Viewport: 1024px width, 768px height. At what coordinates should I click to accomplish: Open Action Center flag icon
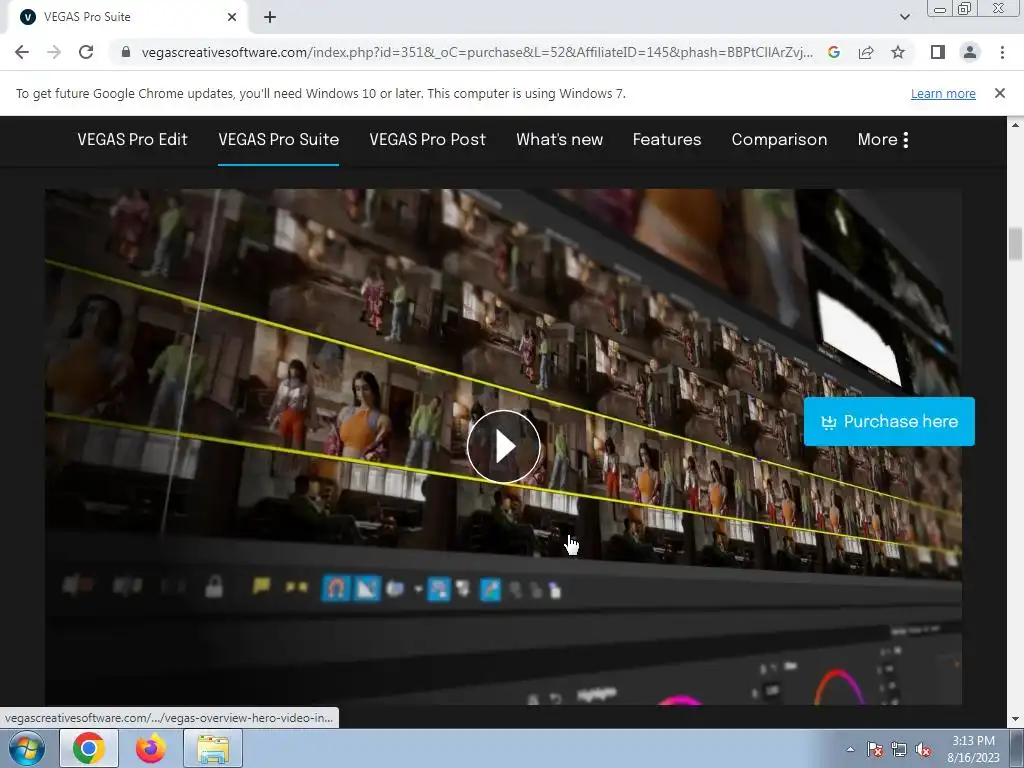coord(874,749)
